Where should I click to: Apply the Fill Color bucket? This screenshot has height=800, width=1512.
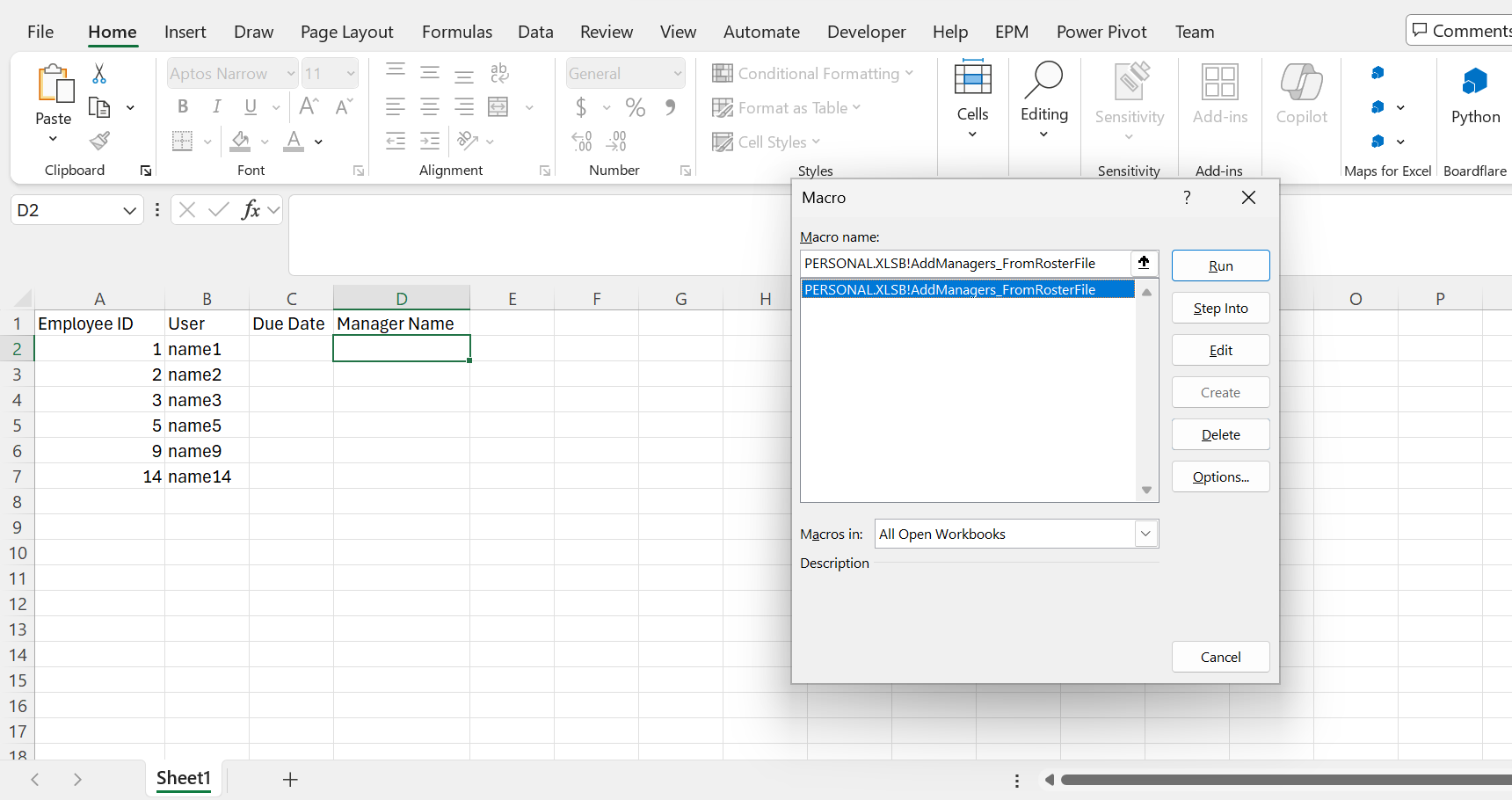pyautogui.click(x=240, y=141)
